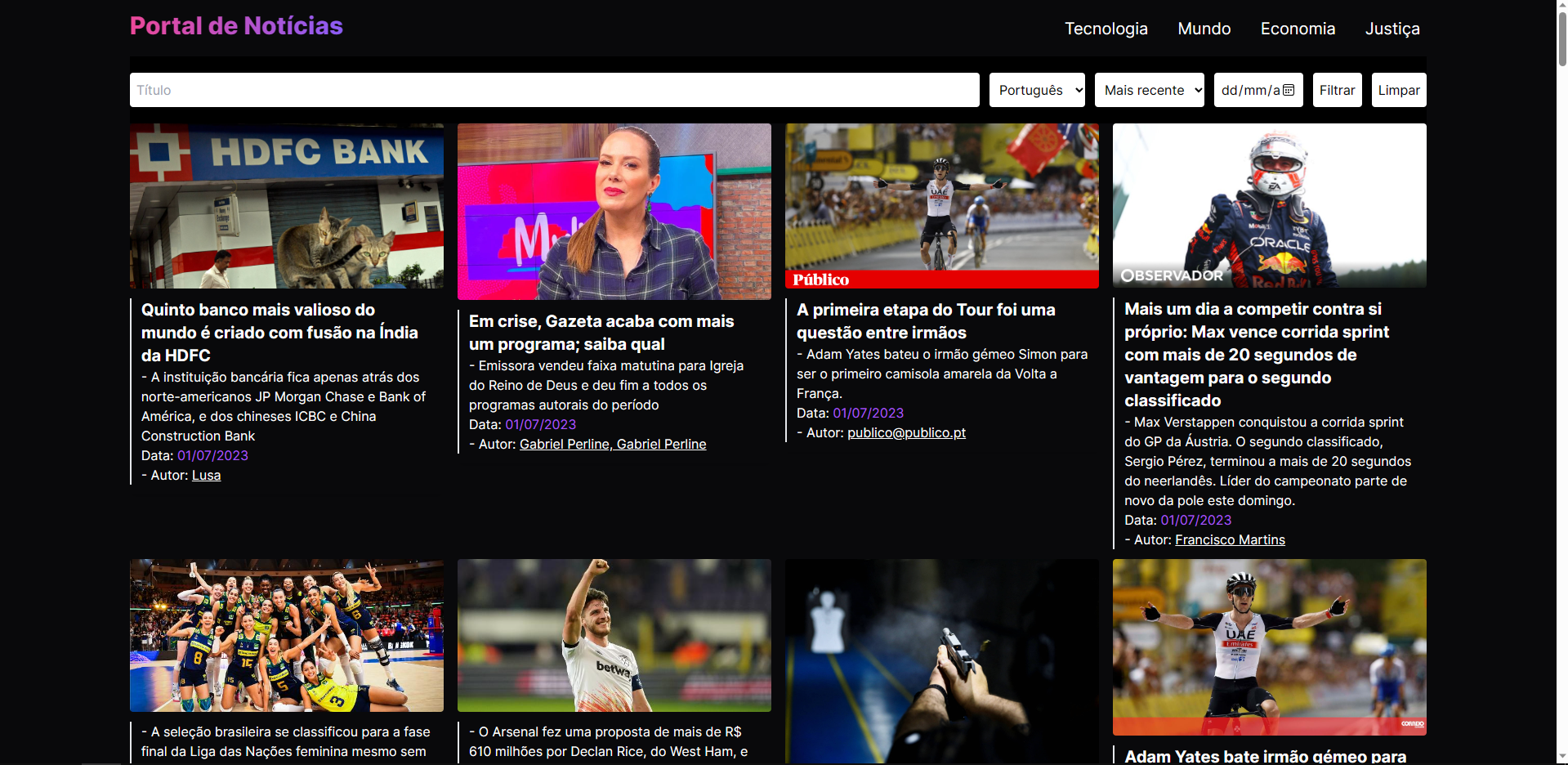Click the date 01/07/2023 on Max Verstappen article
Screen dimensions: 1568x765
(1195, 520)
